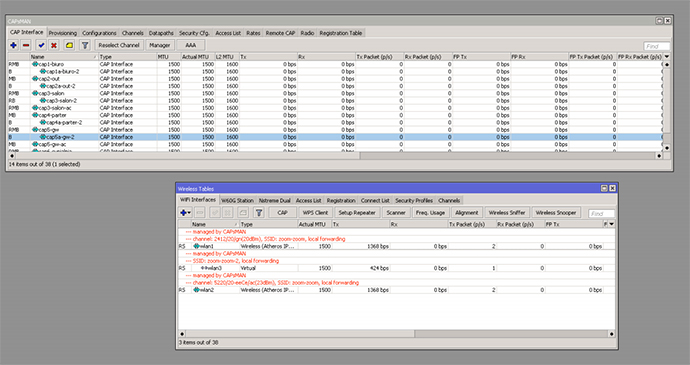Sort Wireless Tables by Actual MTU header
The image size is (690, 365).
click(315, 224)
